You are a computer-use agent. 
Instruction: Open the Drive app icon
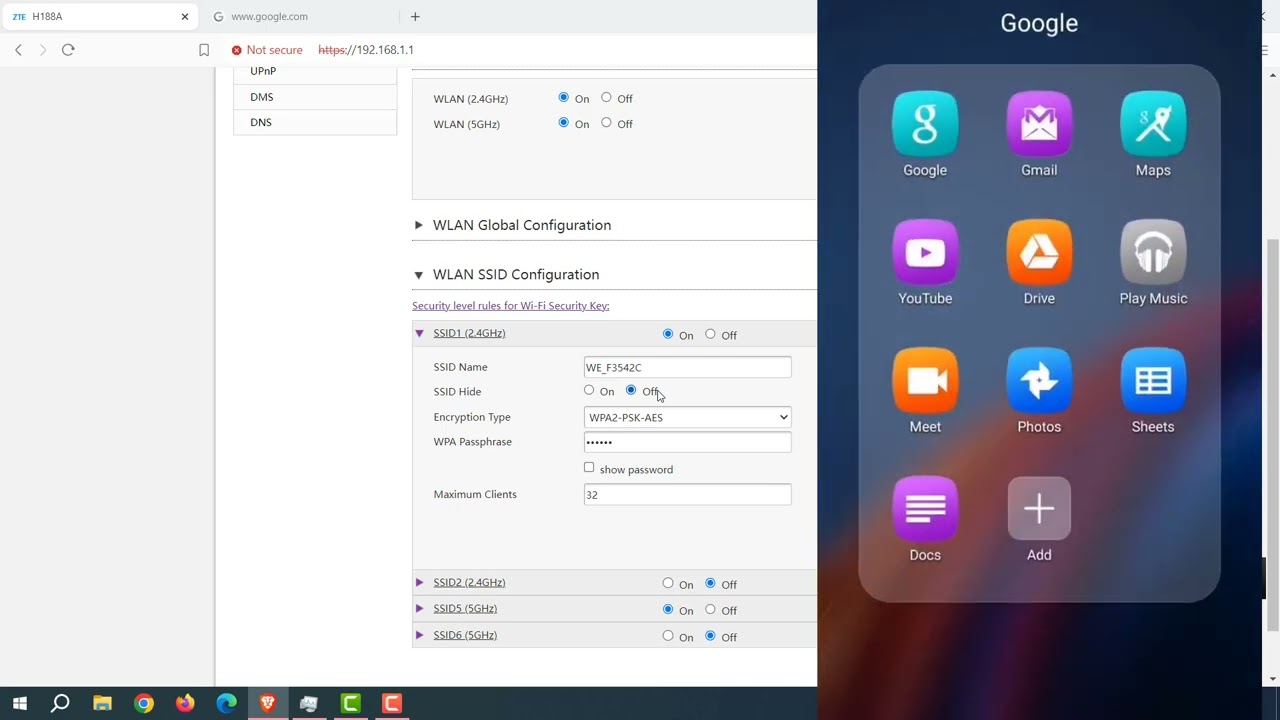(1039, 252)
